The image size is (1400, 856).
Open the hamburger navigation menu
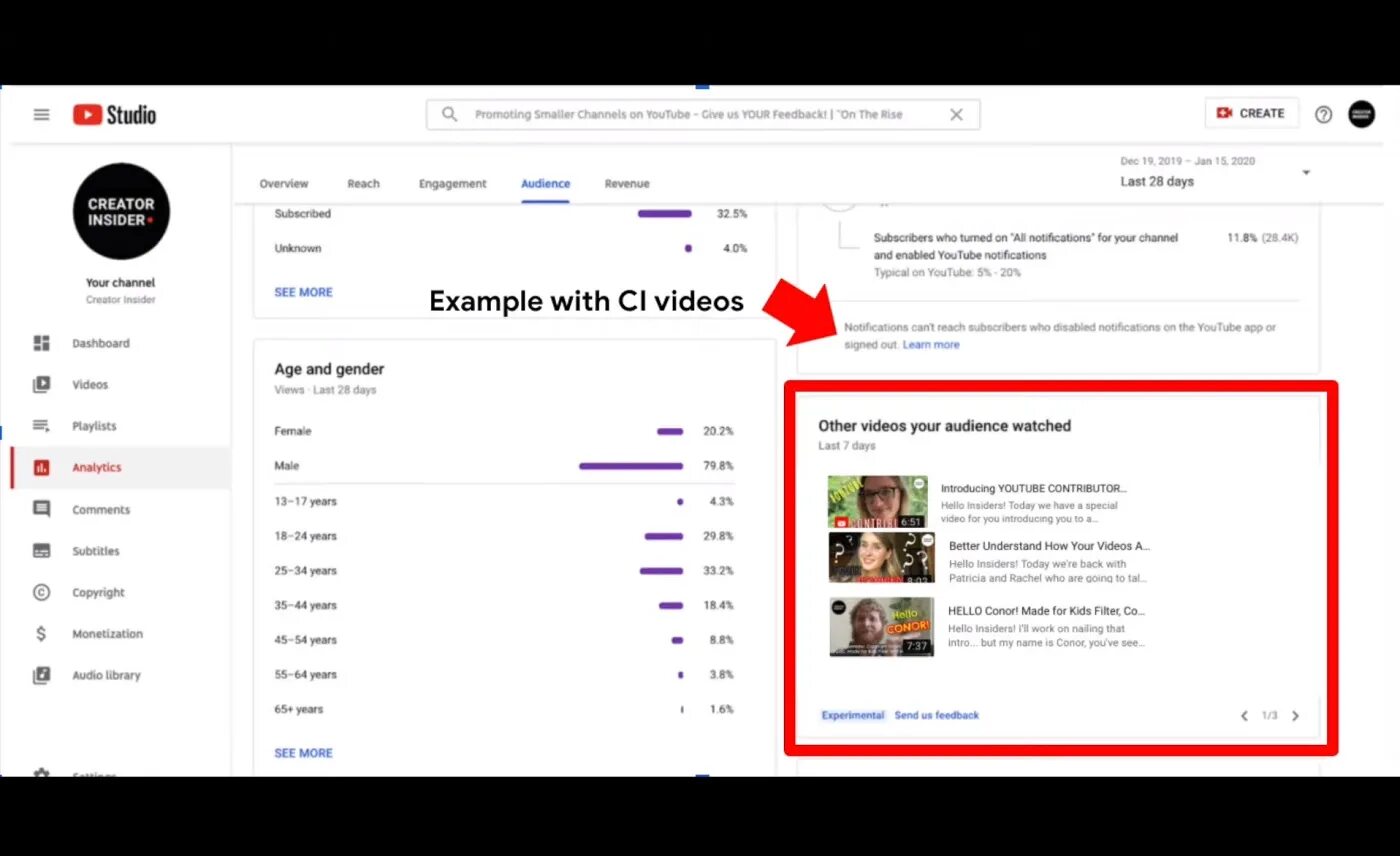[41, 114]
